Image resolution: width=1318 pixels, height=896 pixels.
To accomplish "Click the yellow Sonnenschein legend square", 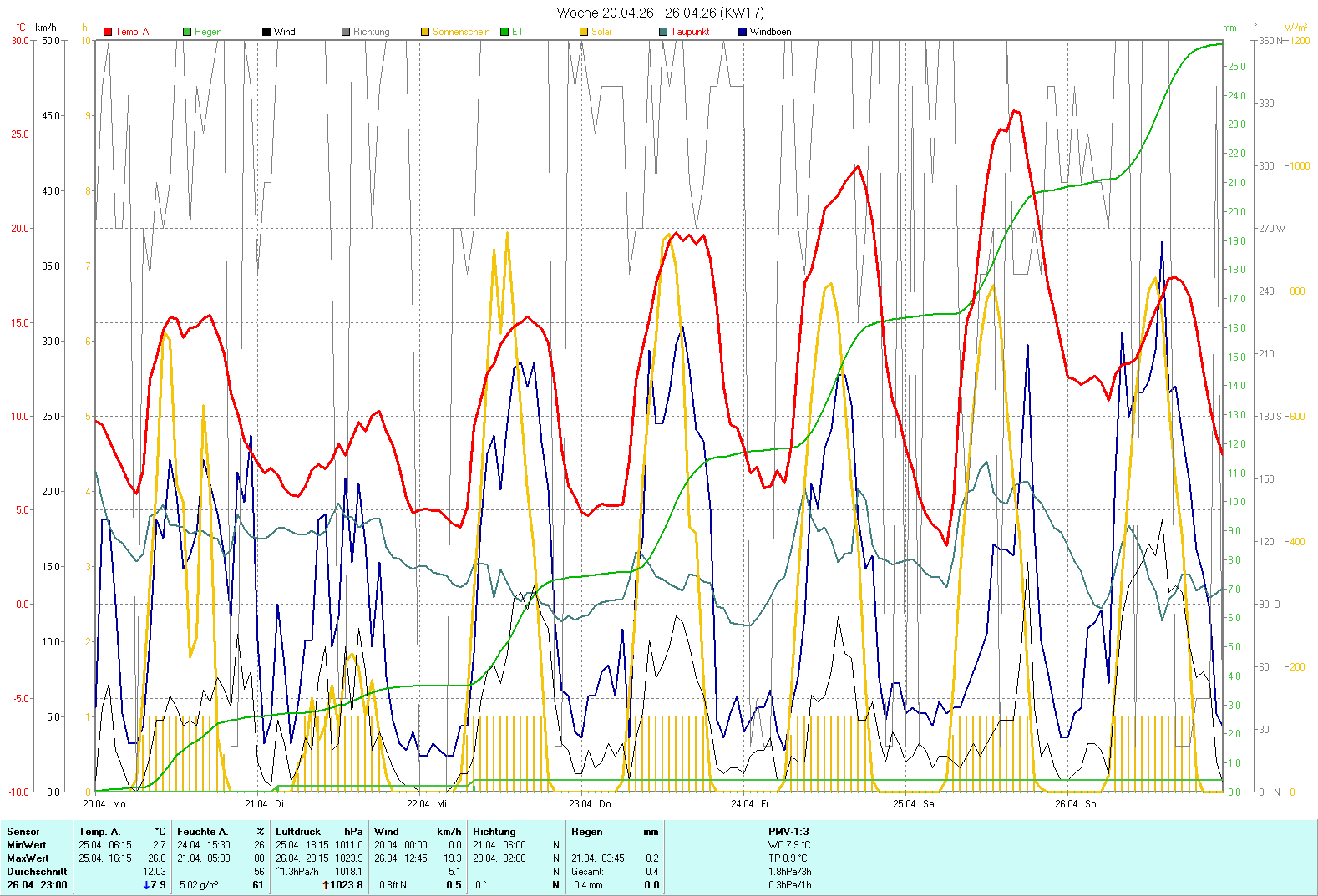I will point(425,32).
